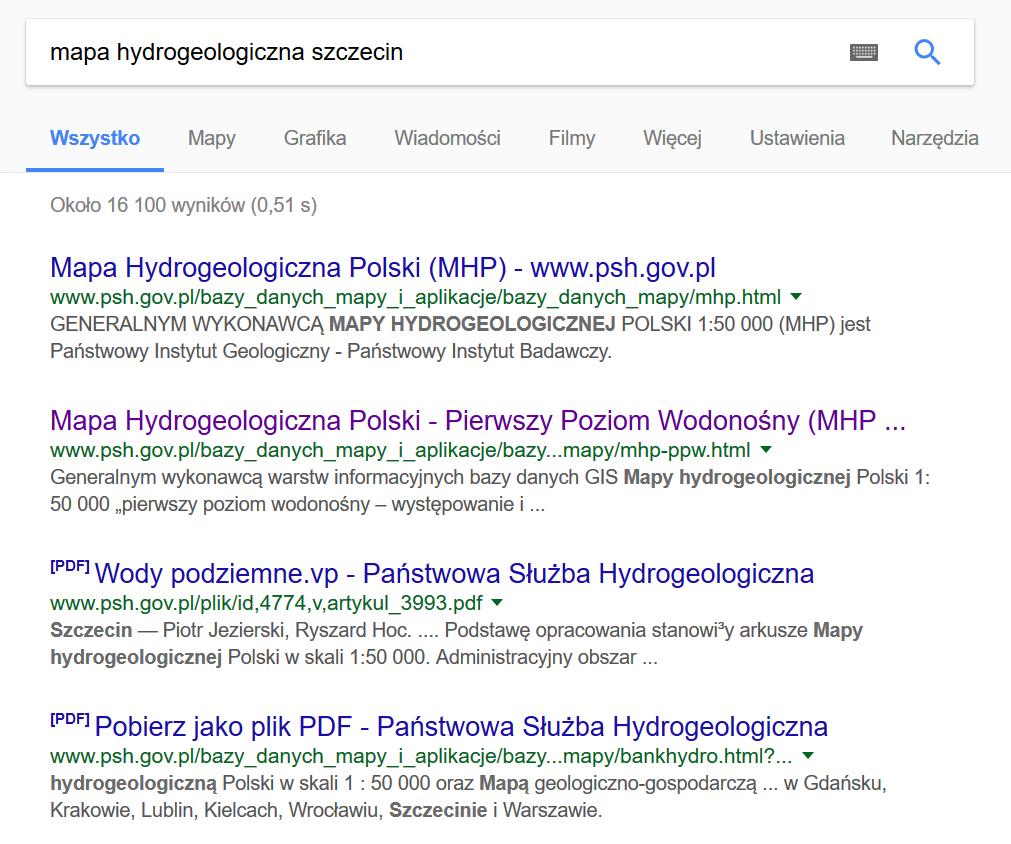Click snippet mentioning Gdańsku, Krakowie, Lublin

469,796
